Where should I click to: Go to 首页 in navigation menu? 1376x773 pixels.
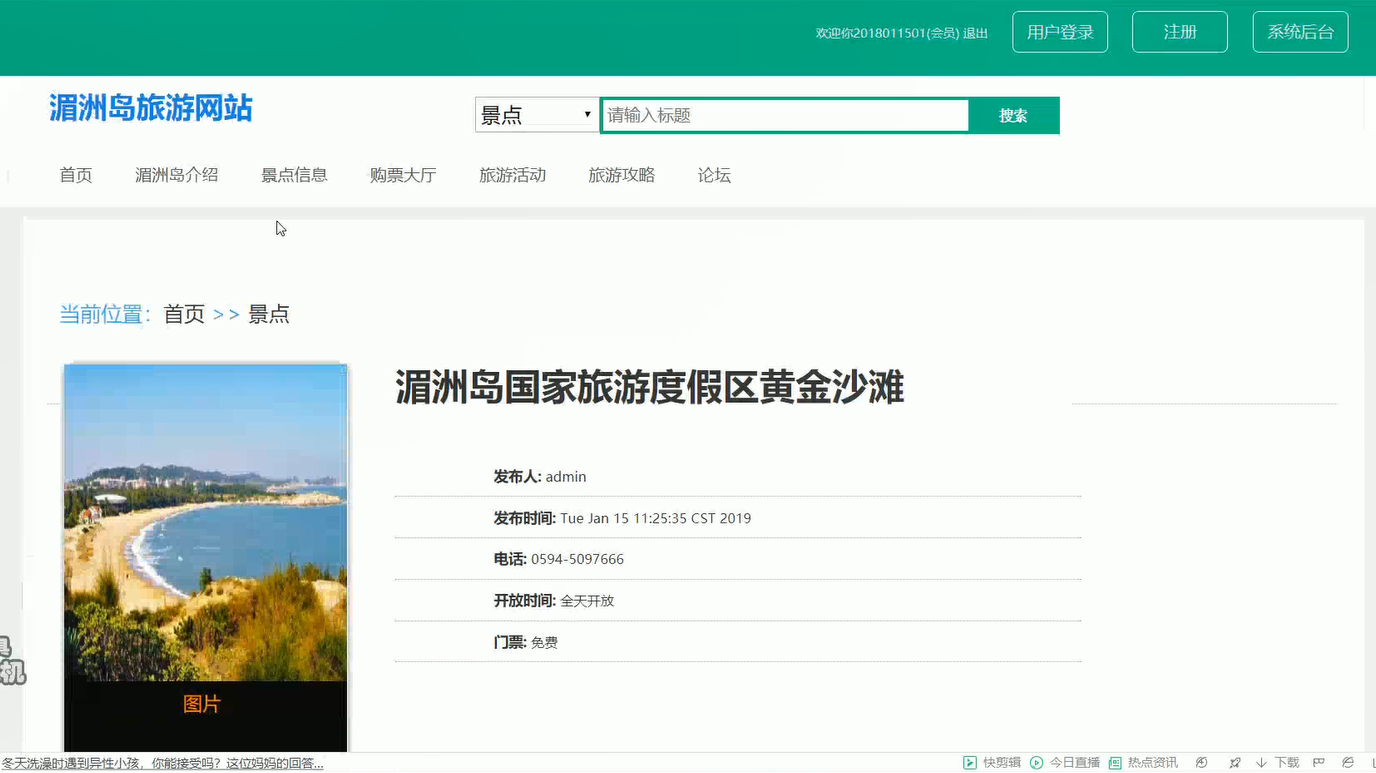click(76, 175)
